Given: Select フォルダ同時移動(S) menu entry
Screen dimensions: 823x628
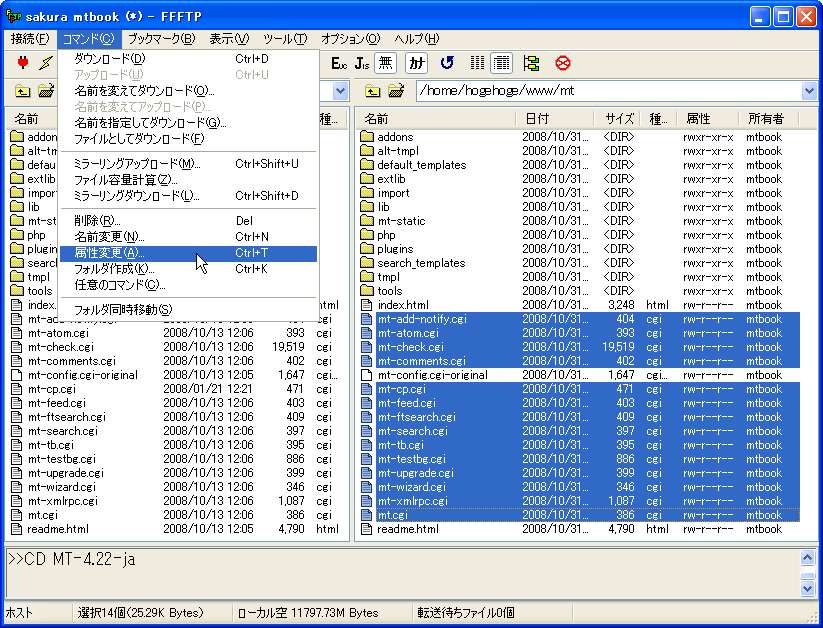Looking at the screenshot, I should click(188, 310).
